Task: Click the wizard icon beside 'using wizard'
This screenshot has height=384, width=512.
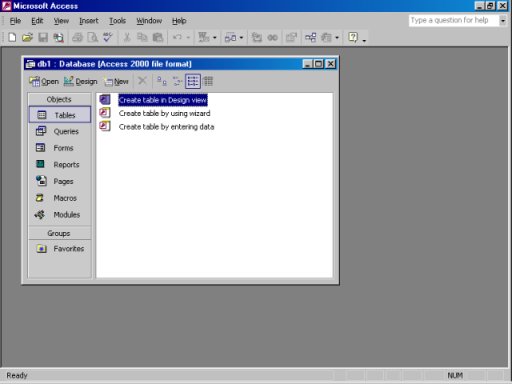Action: point(105,113)
